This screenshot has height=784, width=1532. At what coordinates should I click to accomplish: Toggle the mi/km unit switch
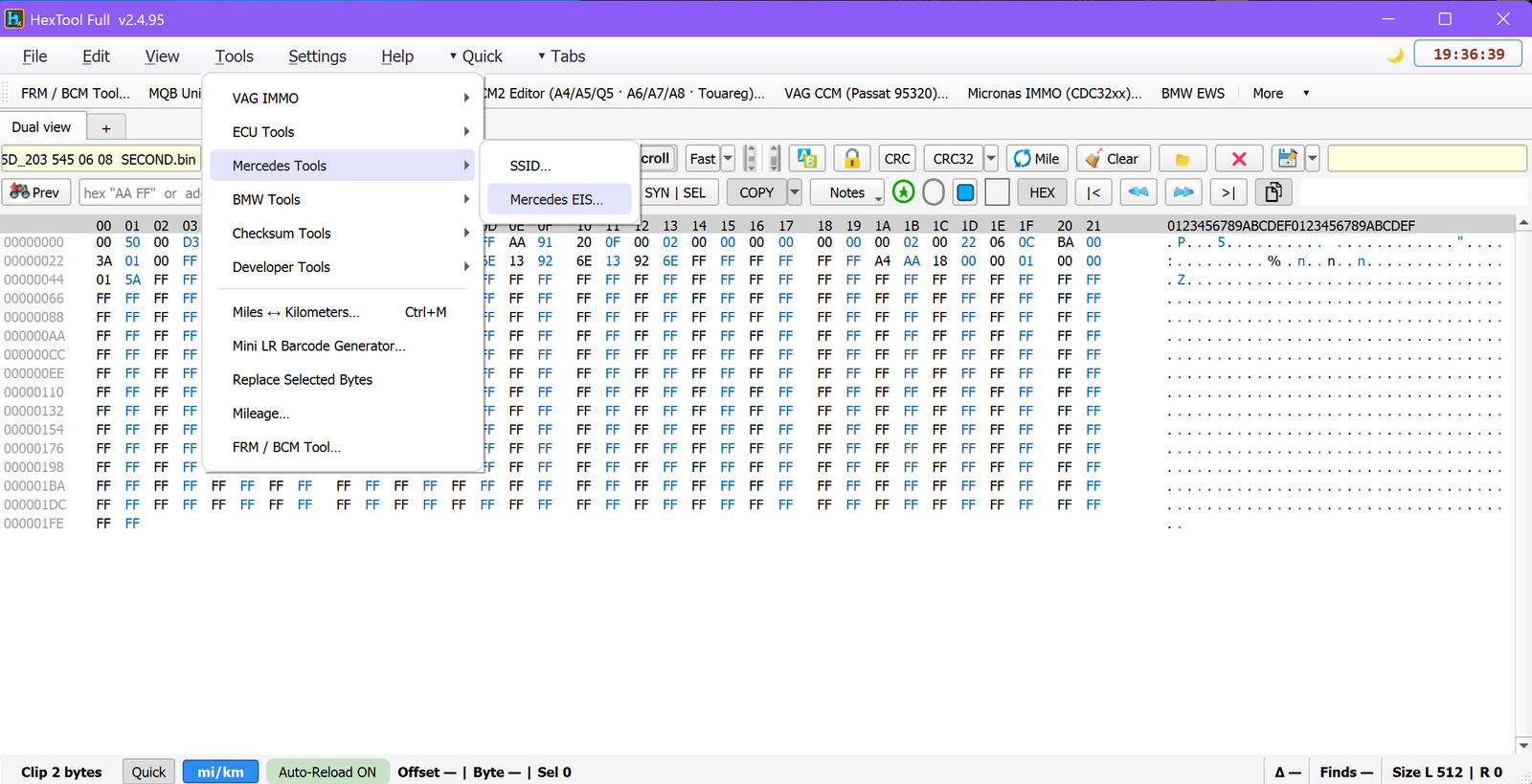[x=220, y=772]
